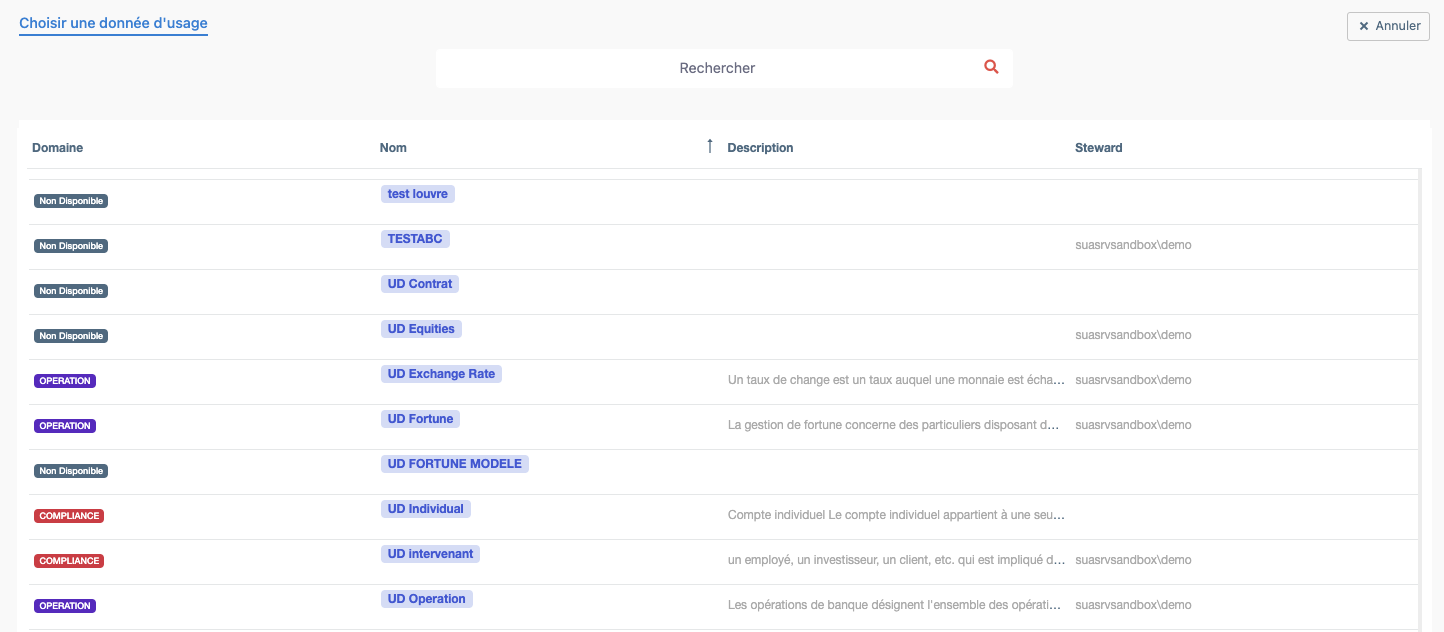
Task: Select the TESTABC usage data
Action: (x=415, y=239)
